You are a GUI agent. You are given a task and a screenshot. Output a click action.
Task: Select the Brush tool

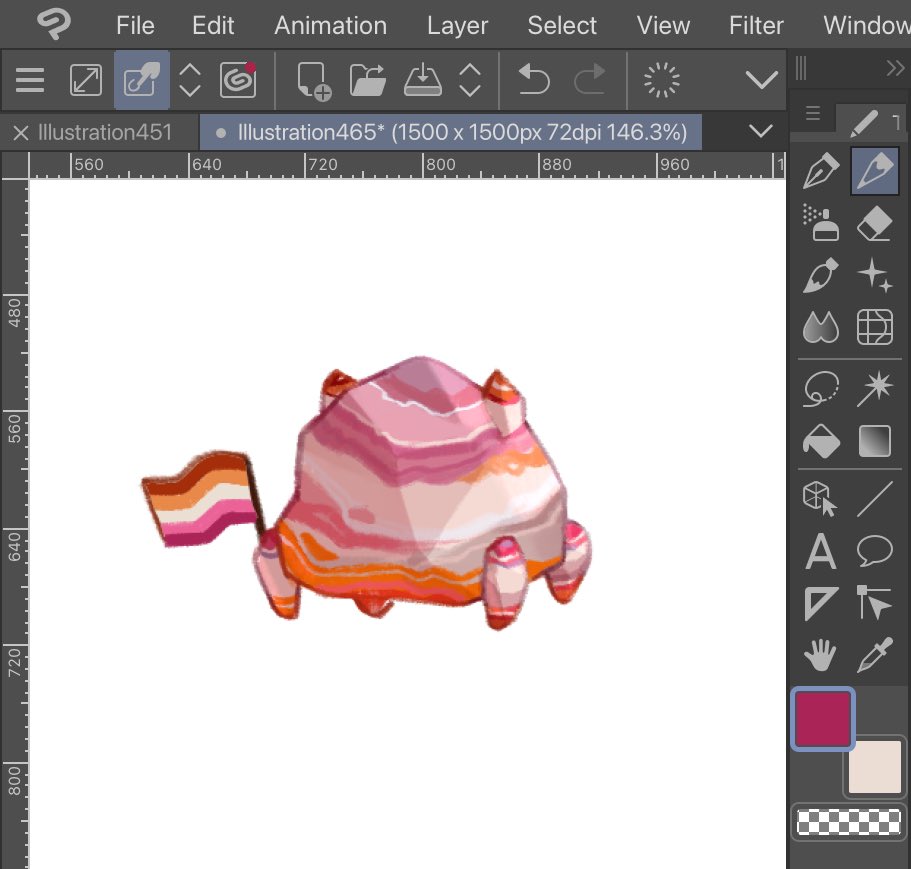click(820, 275)
